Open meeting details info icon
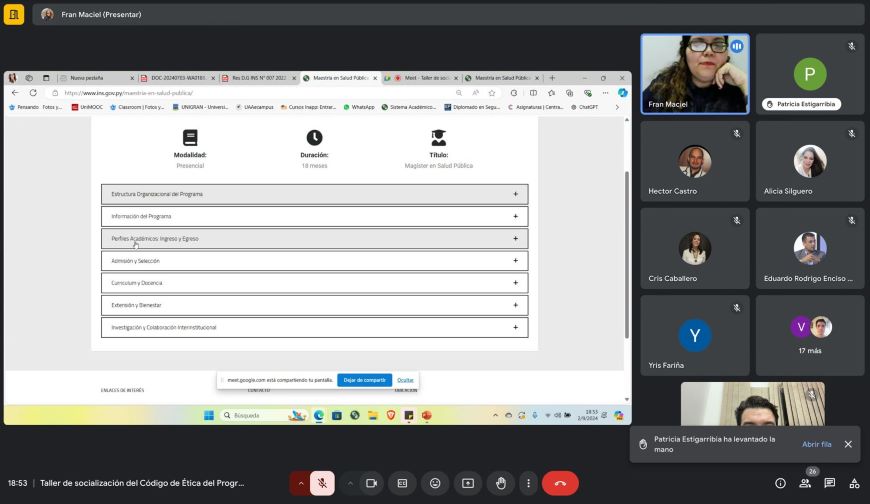The height and width of the screenshot is (504, 870). coord(780,483)
